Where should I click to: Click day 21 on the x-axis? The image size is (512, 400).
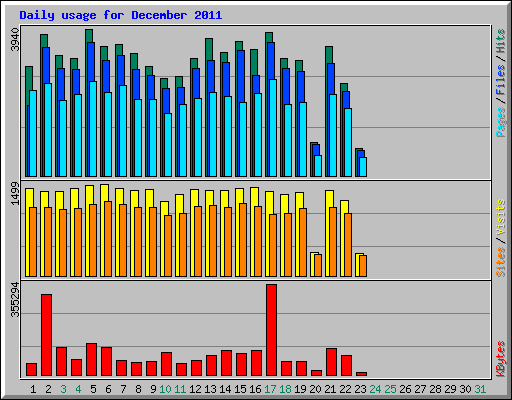330,389
